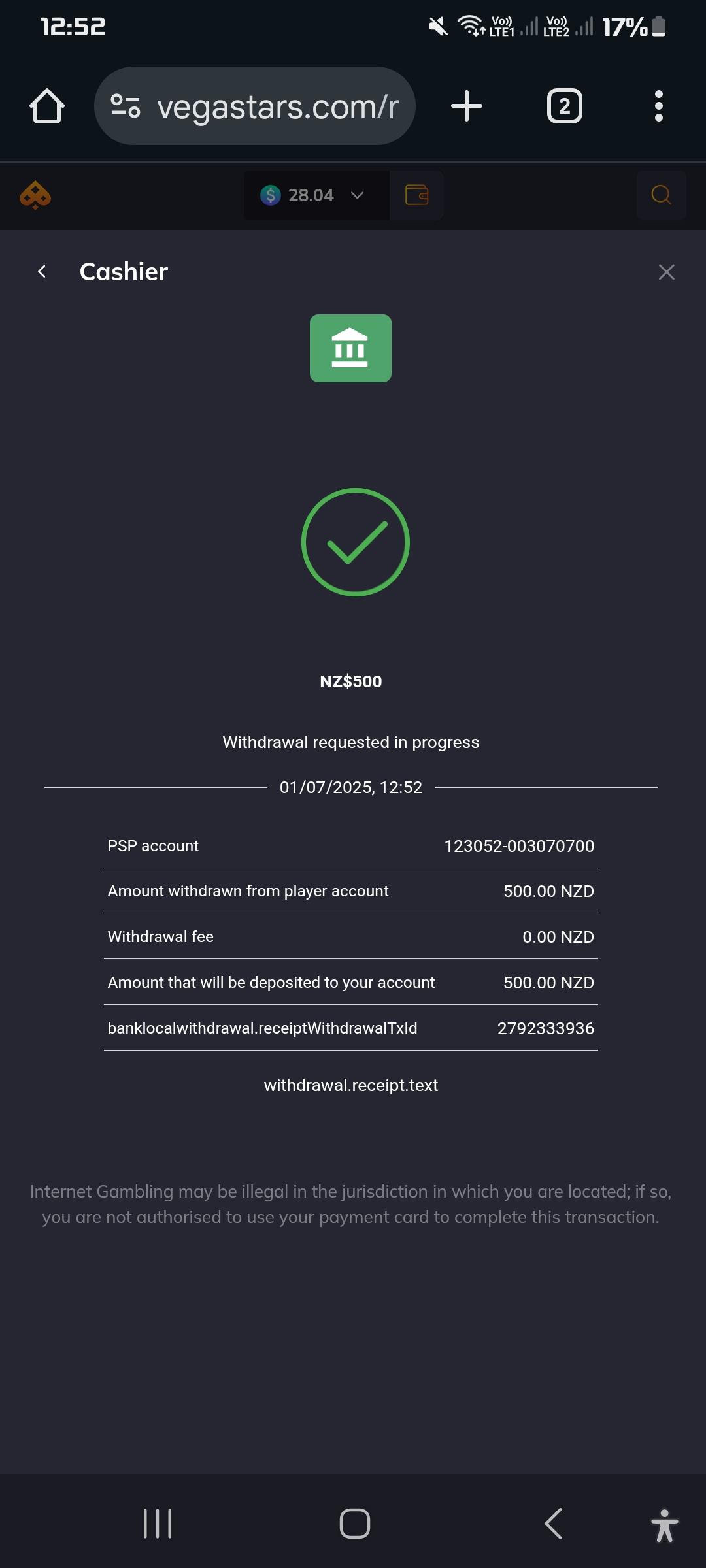Go back from the Cashier screen
Screen dimensions: 706x1568
[x=42, y=272]
